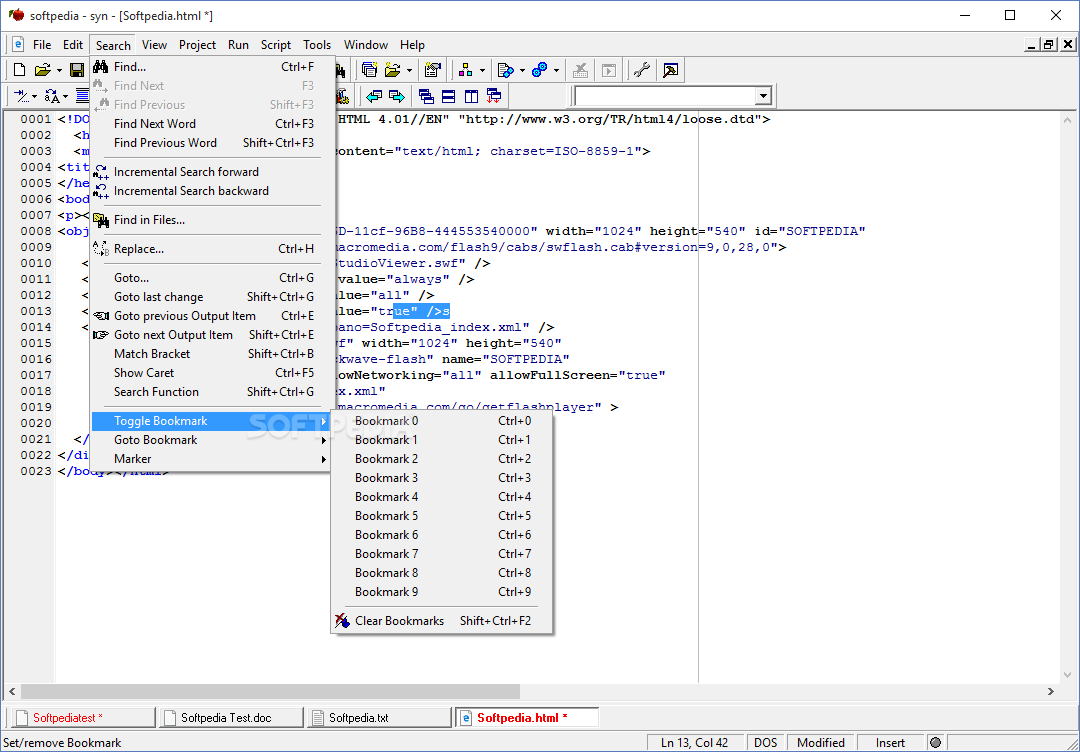Image resolution: width=1080 pixels, height=752 pixels.
Task: Click the open file folder icon
Action: click(x=43, y=70)
